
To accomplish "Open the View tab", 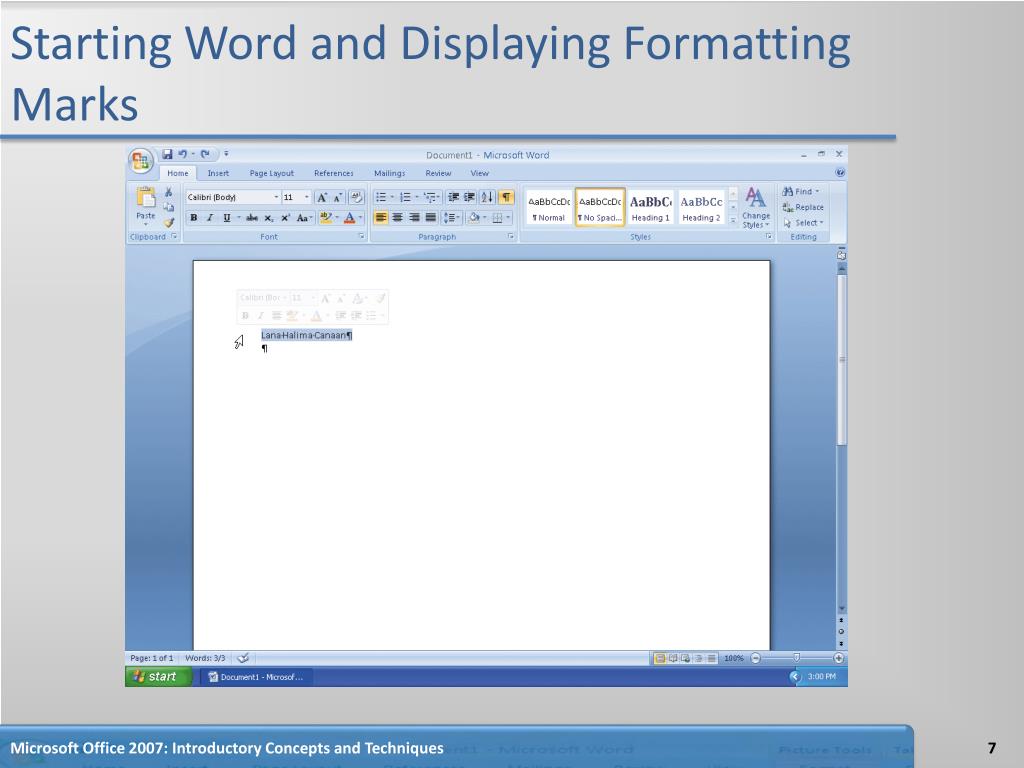I will (x=479, y=173).
